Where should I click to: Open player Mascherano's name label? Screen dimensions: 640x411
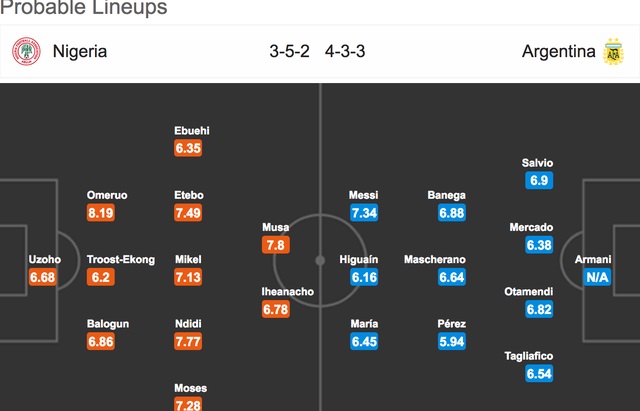coord(435,260)
